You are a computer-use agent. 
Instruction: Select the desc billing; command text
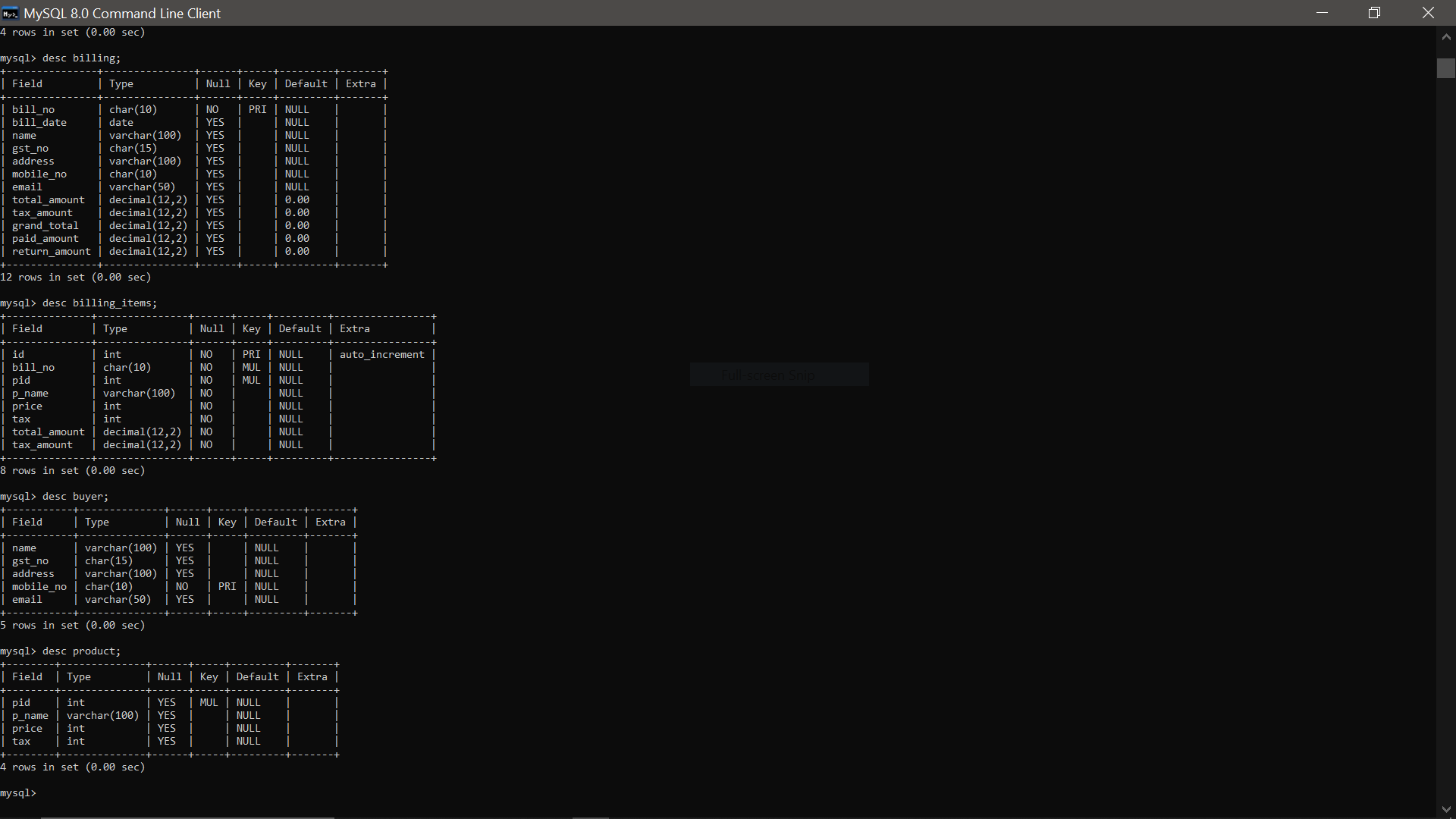pos(80,58)
